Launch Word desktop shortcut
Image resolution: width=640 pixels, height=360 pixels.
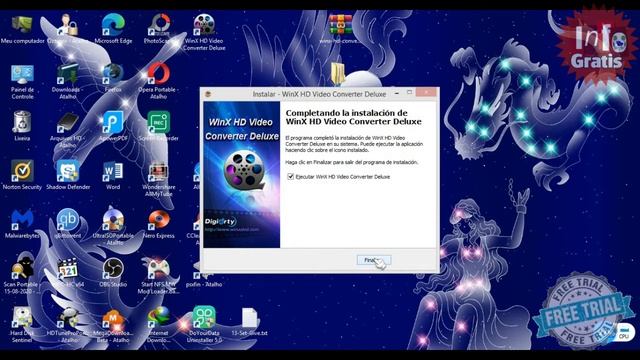click(x=113, y=175)
